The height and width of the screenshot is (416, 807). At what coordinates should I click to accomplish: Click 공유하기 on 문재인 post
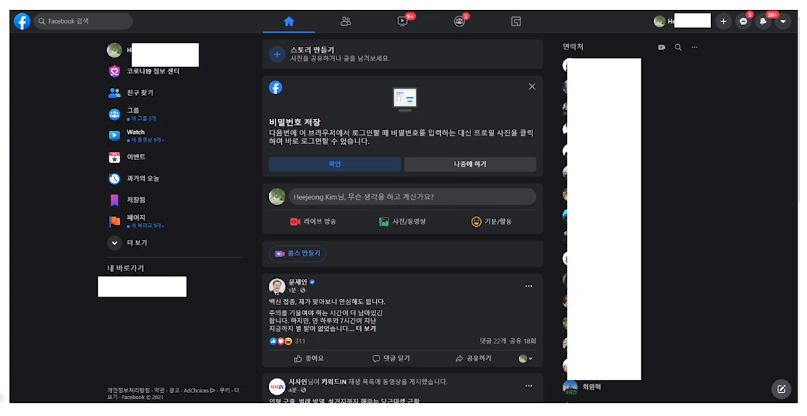click(x=473, y=358)
